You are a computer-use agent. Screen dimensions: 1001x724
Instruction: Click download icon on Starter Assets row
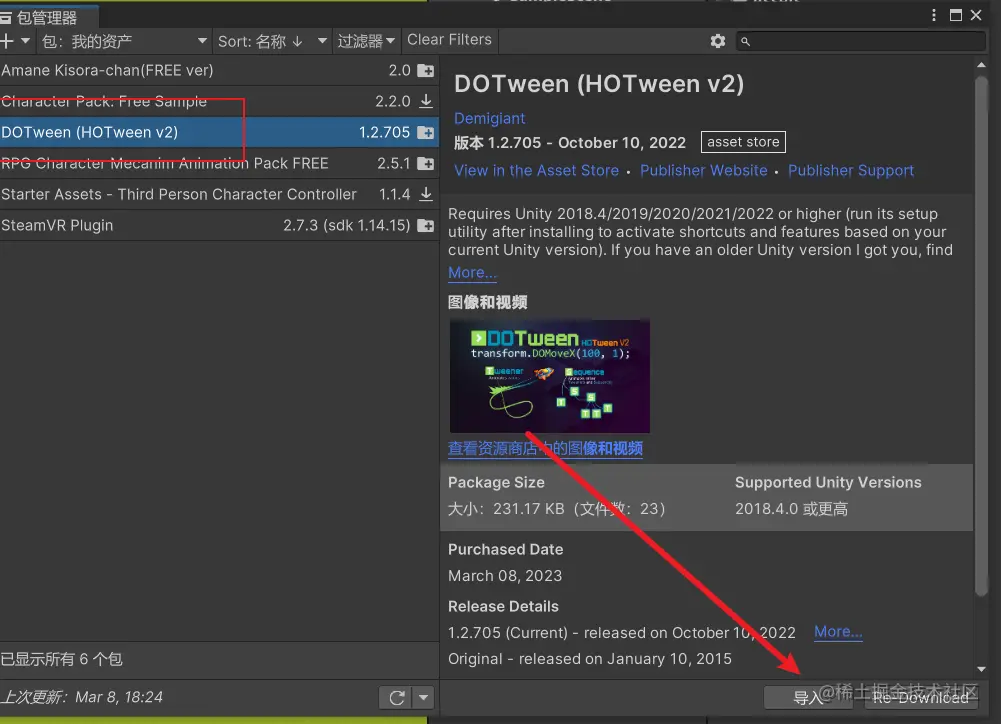426,194
